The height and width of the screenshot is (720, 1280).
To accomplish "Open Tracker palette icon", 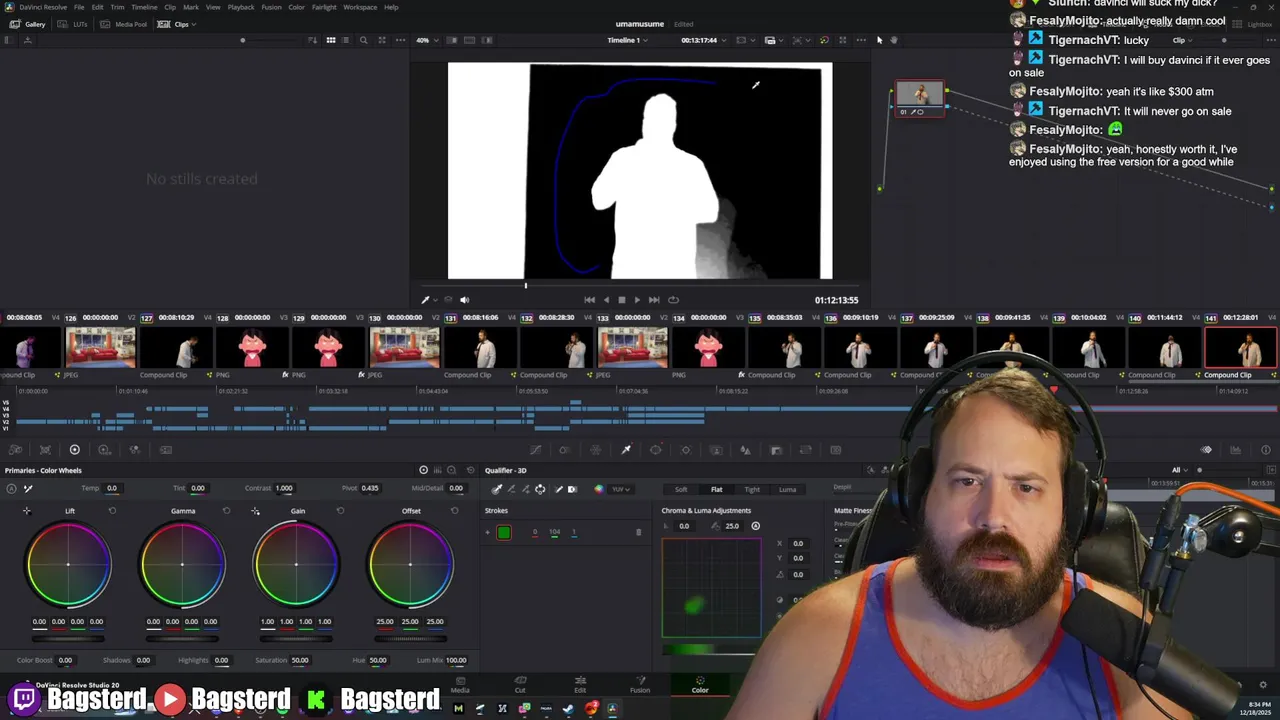I will point(686,450).
